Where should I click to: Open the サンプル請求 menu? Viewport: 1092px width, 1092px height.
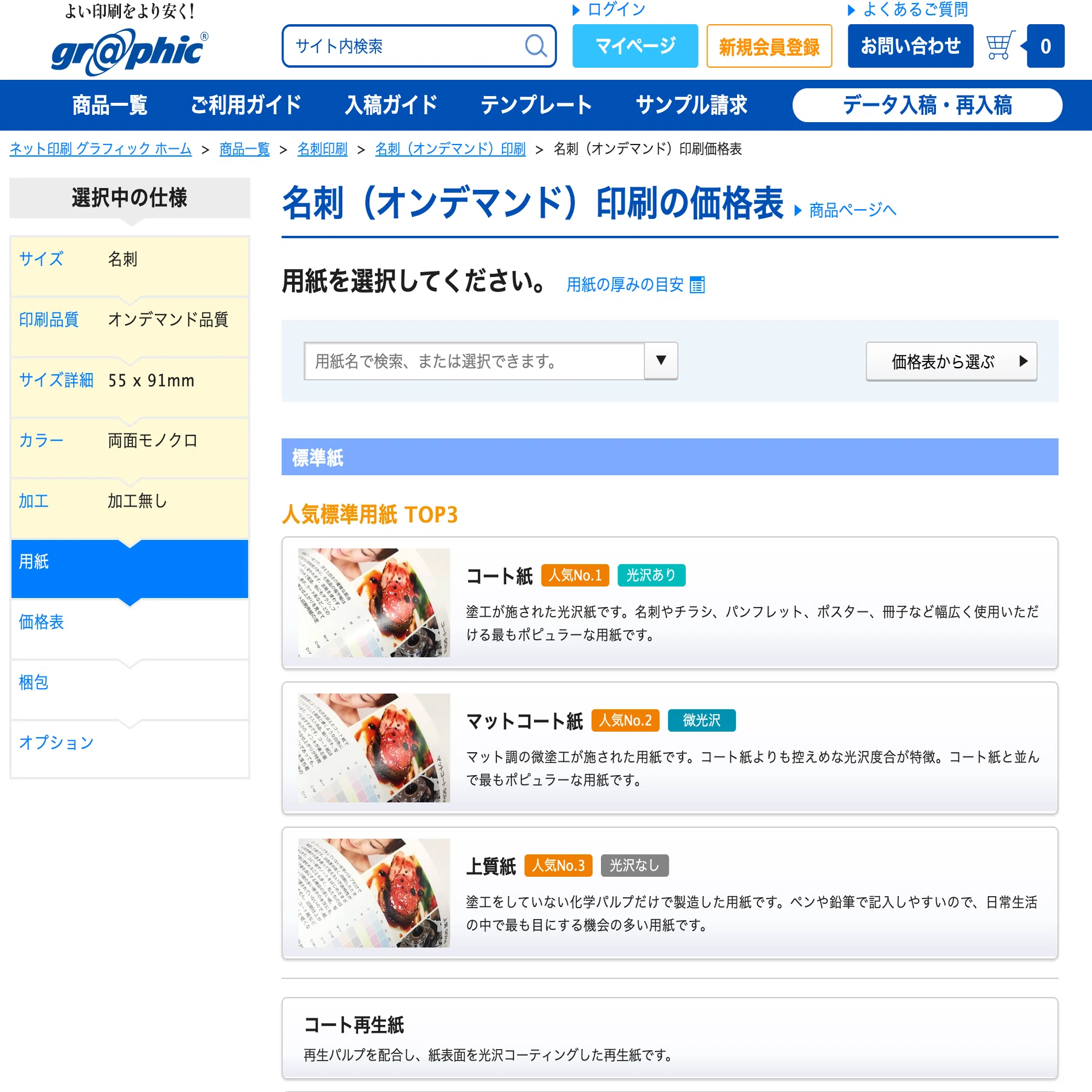point(691,105)
